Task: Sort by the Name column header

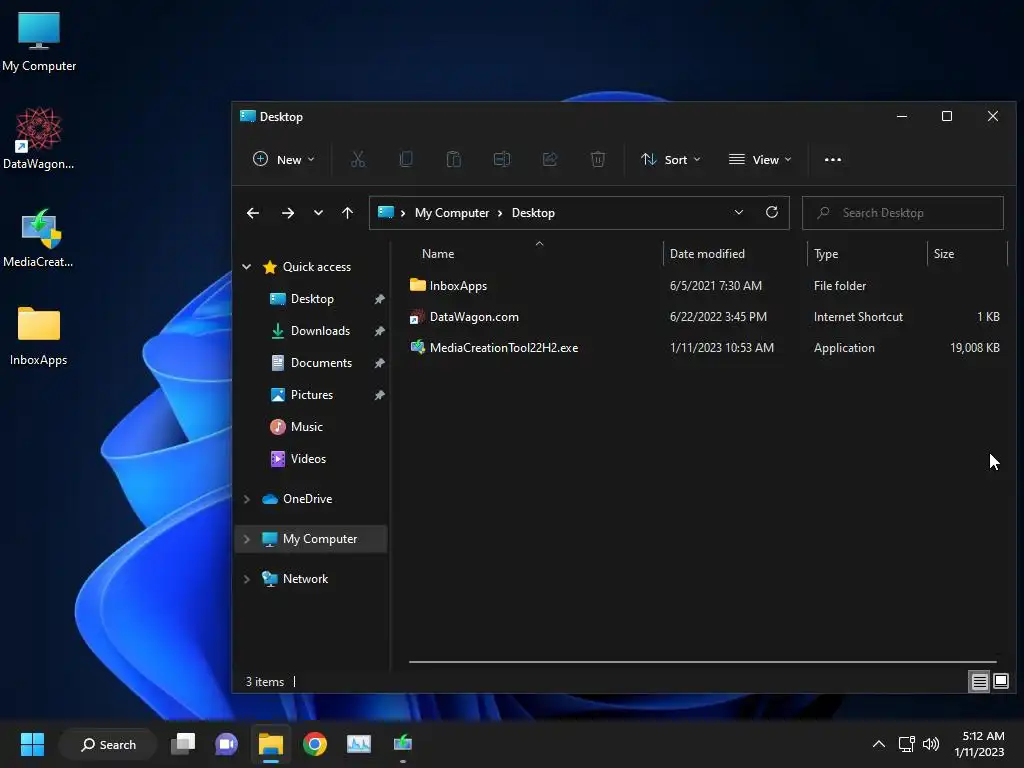Action: coord(438,254)
